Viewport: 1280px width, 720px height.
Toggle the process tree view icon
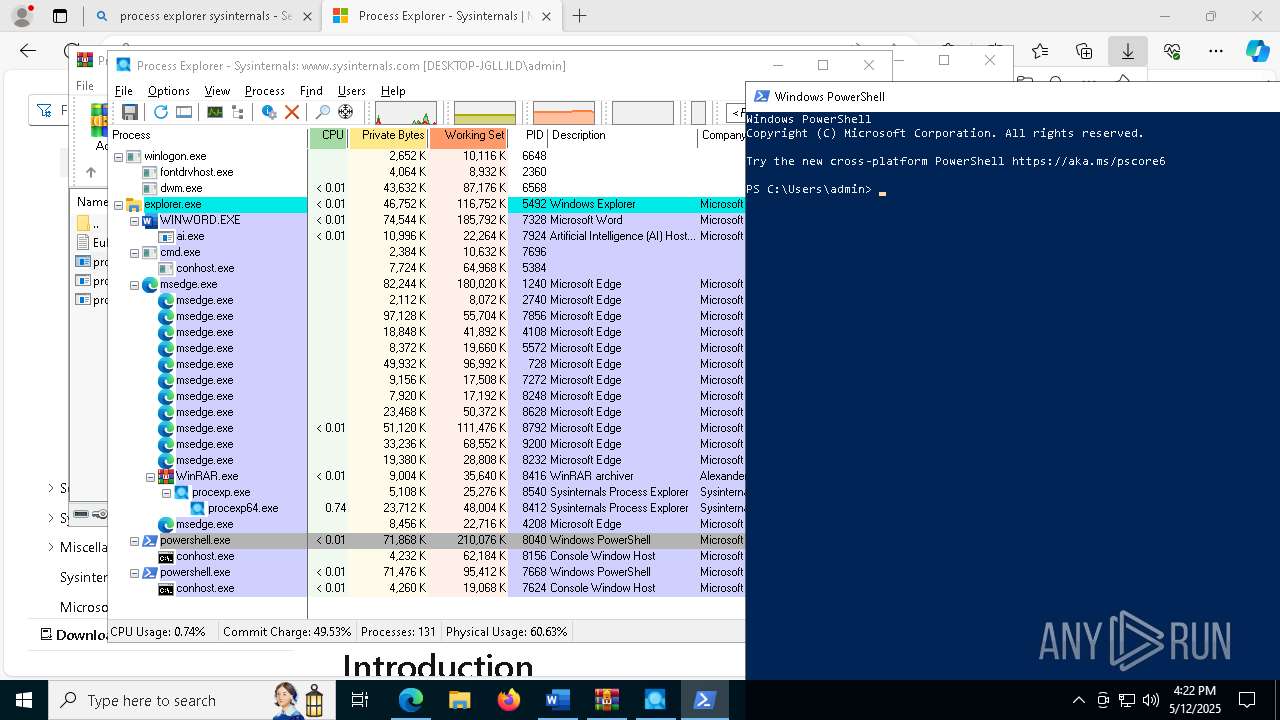tap(238, 112)
